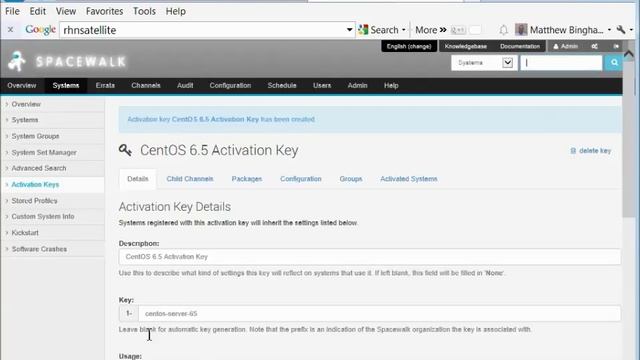Click the blue magnifier search button
The image size is (640, 360).
[614, 63]
